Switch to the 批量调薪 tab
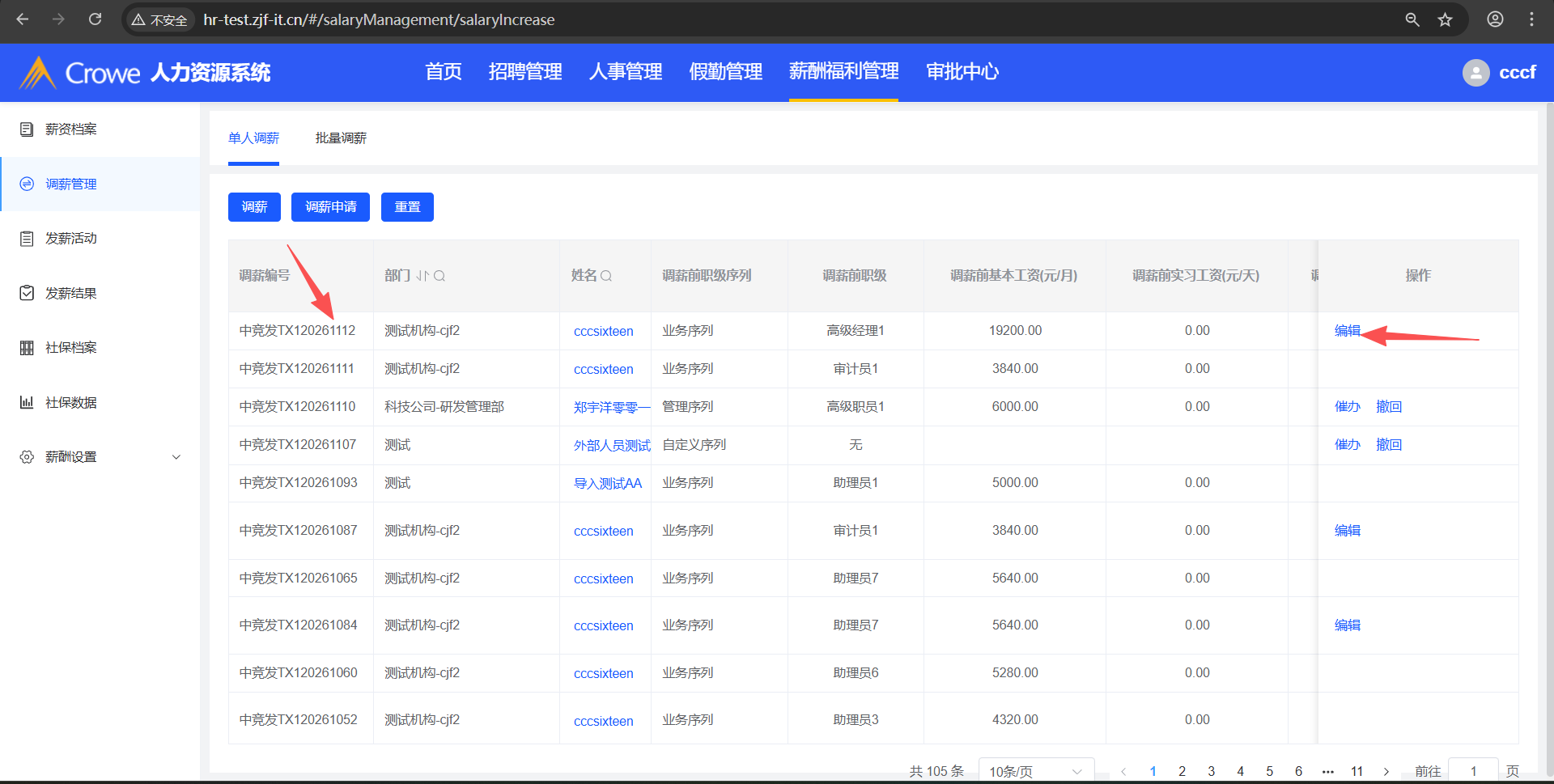The height and width of the screenshot is (784, 1554). [341, 138]
